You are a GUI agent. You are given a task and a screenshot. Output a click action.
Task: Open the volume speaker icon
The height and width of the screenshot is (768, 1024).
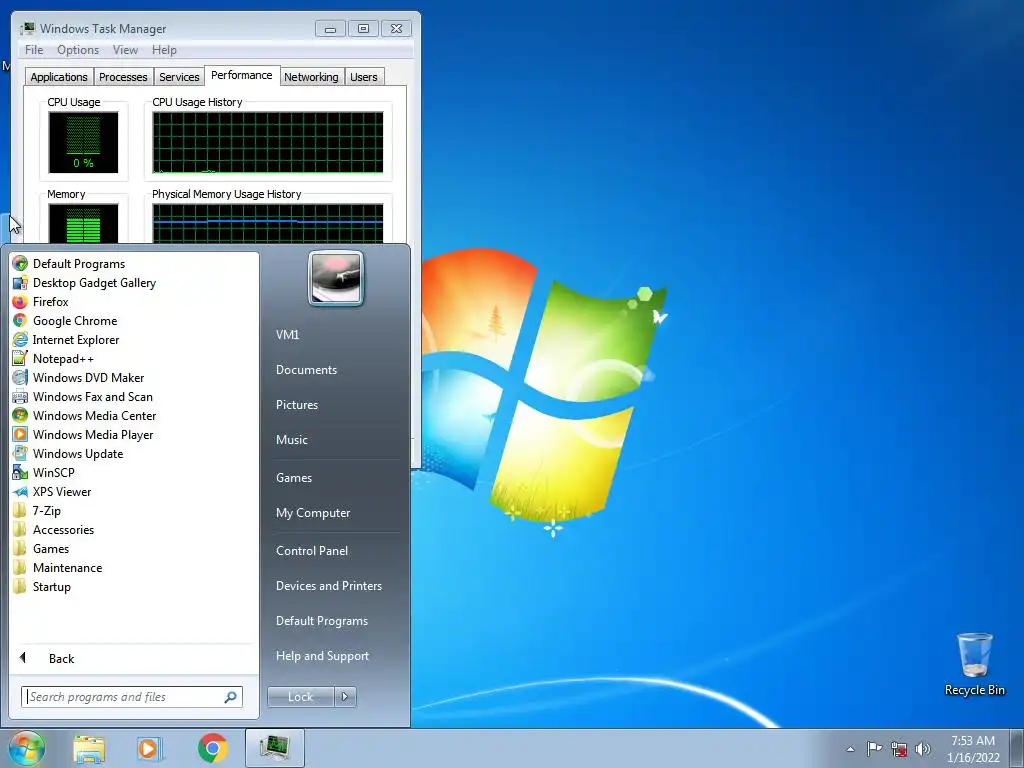point(923,749)
